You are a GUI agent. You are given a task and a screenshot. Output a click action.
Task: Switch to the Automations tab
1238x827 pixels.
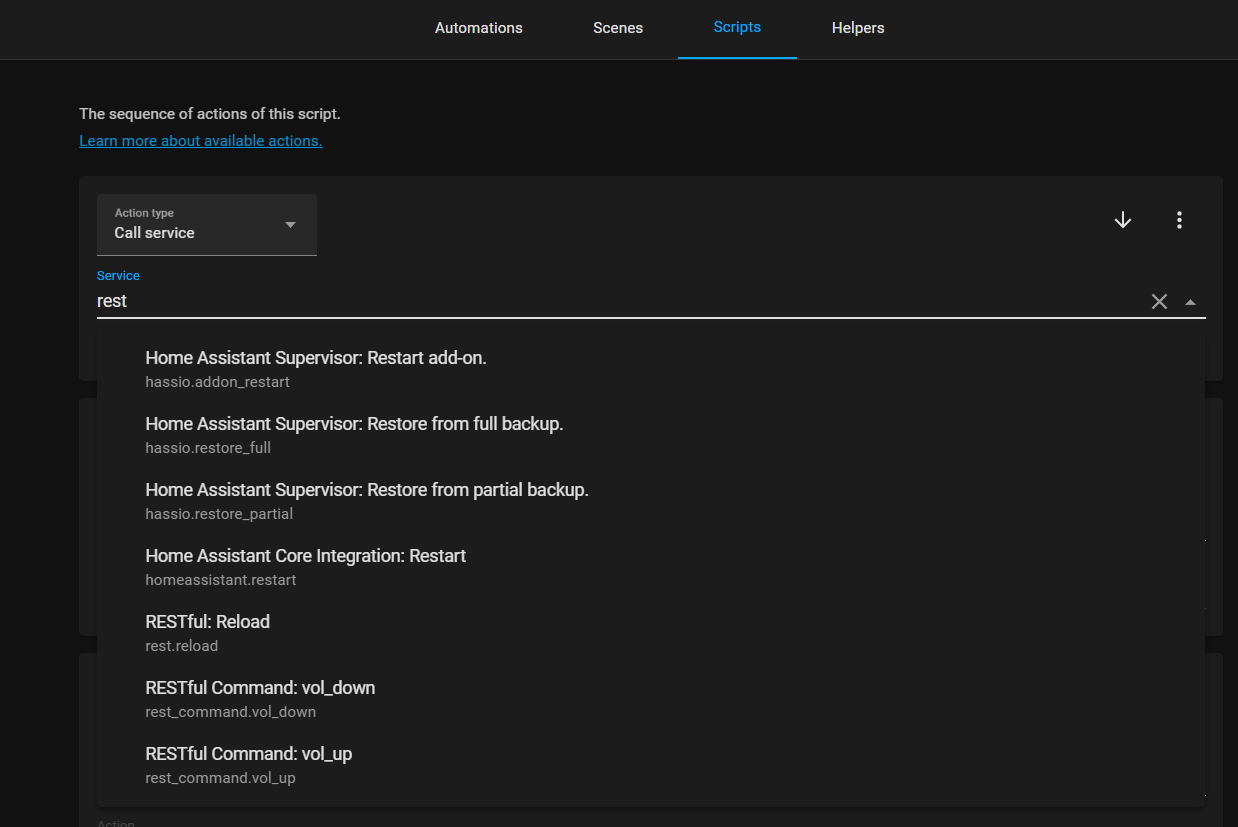pyautogui.click(x=478, y=28)
